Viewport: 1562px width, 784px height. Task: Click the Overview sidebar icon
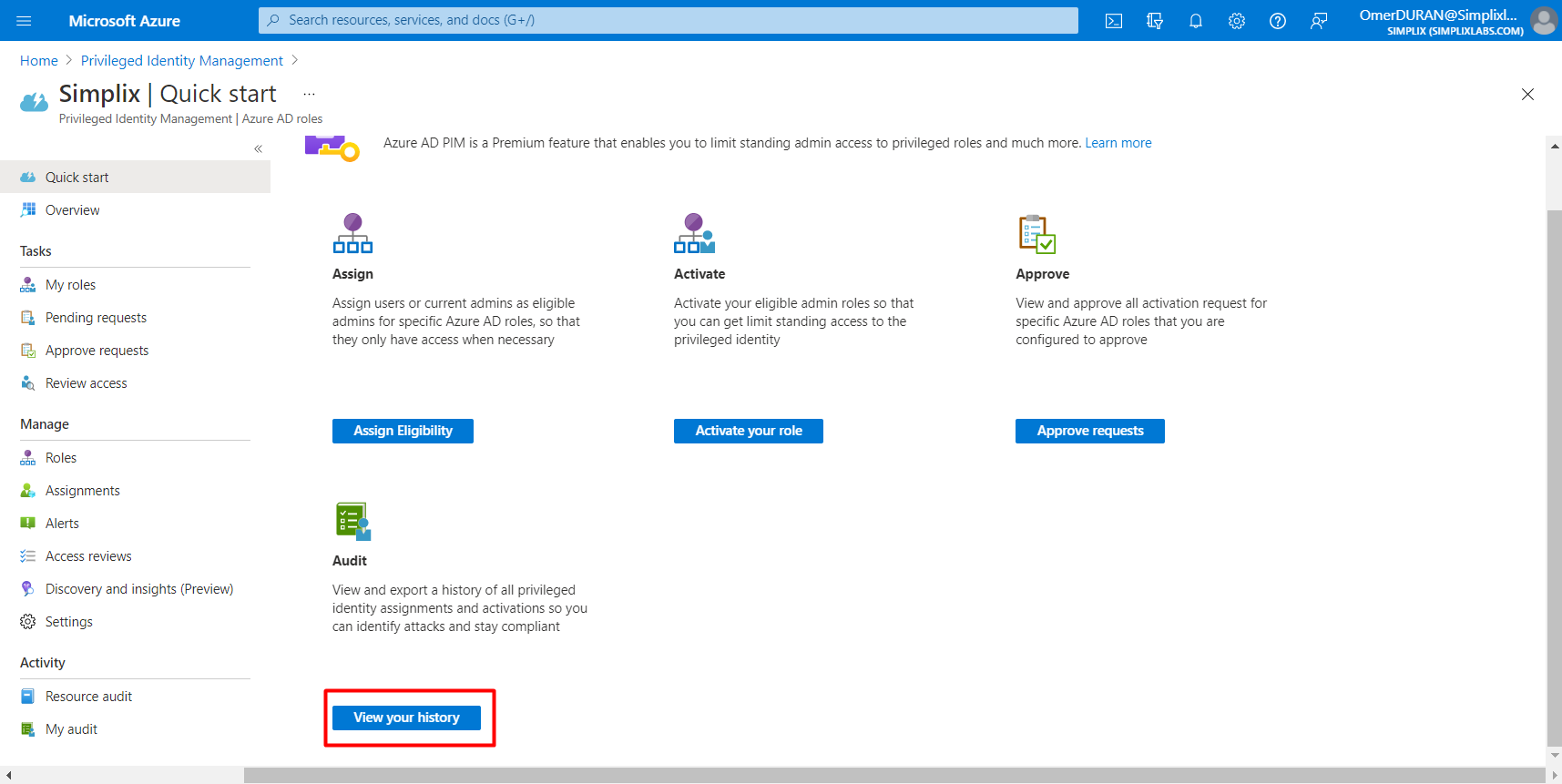28,210
